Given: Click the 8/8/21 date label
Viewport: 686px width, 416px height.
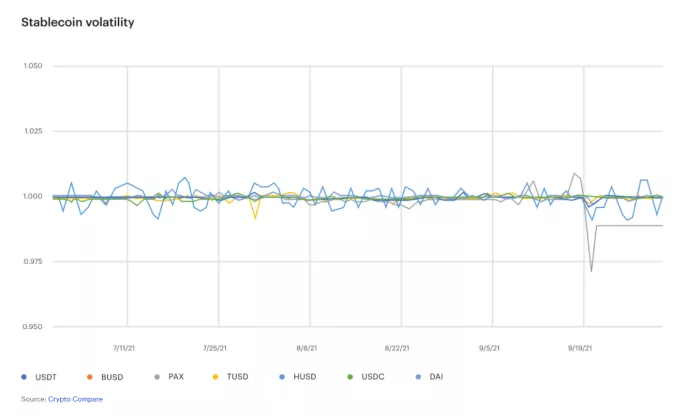Looking at the screenshot, I should pyautogui.click(x=307, y=348).
